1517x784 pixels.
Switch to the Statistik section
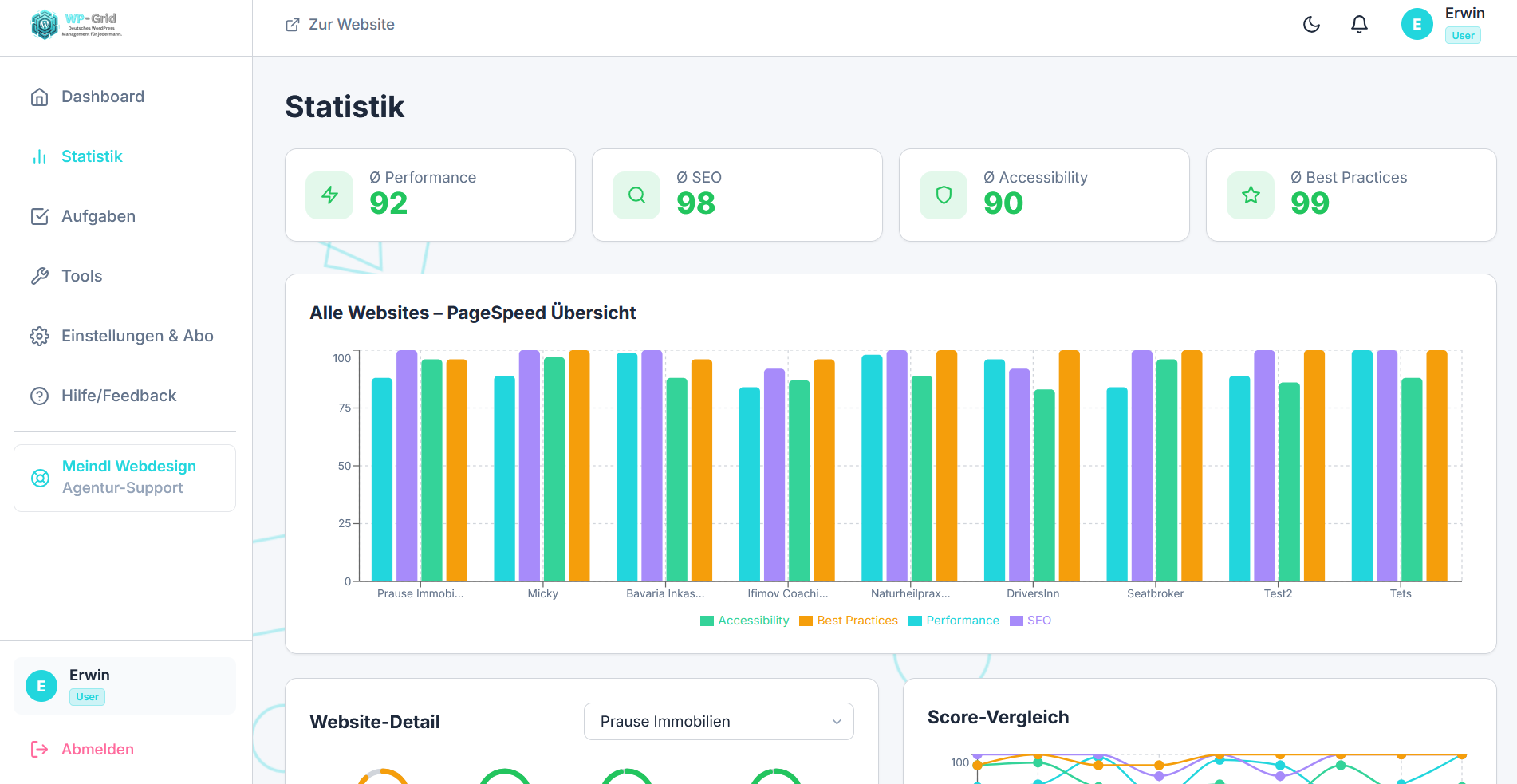coord(92,156)
